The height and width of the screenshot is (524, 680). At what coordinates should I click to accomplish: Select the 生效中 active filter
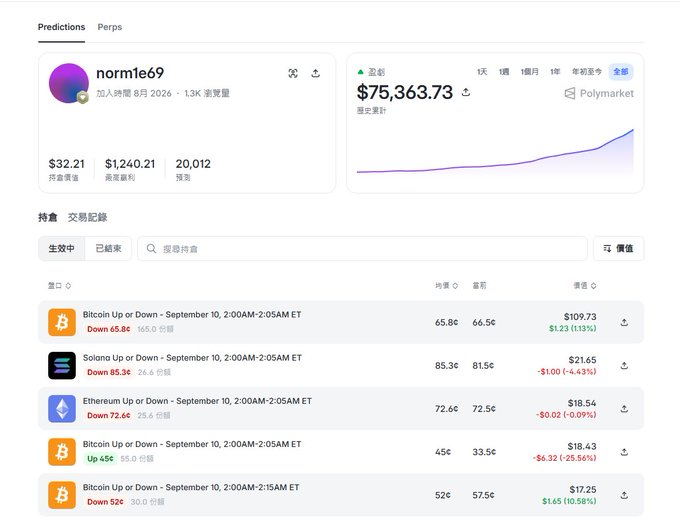pyautogui.click(x=62, y=249)
